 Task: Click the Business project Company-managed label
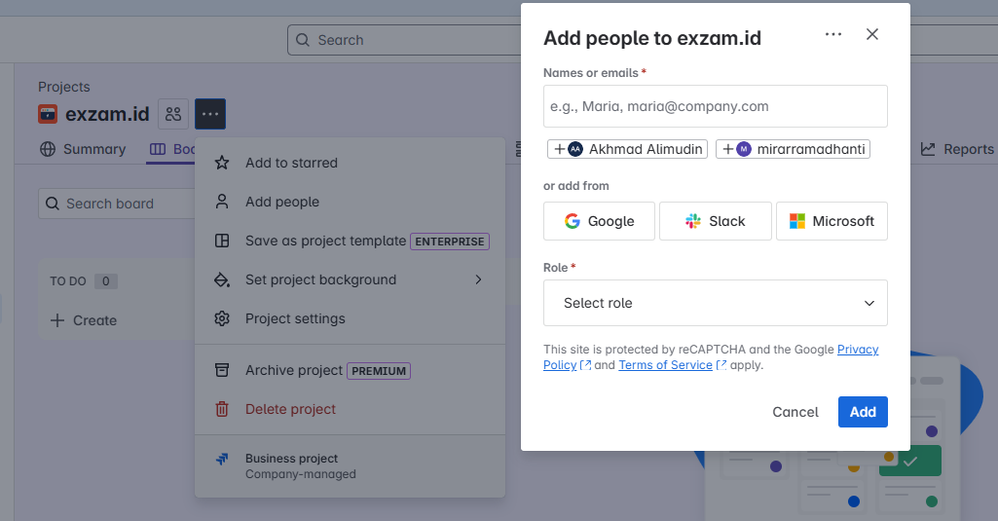pos(300,466)
